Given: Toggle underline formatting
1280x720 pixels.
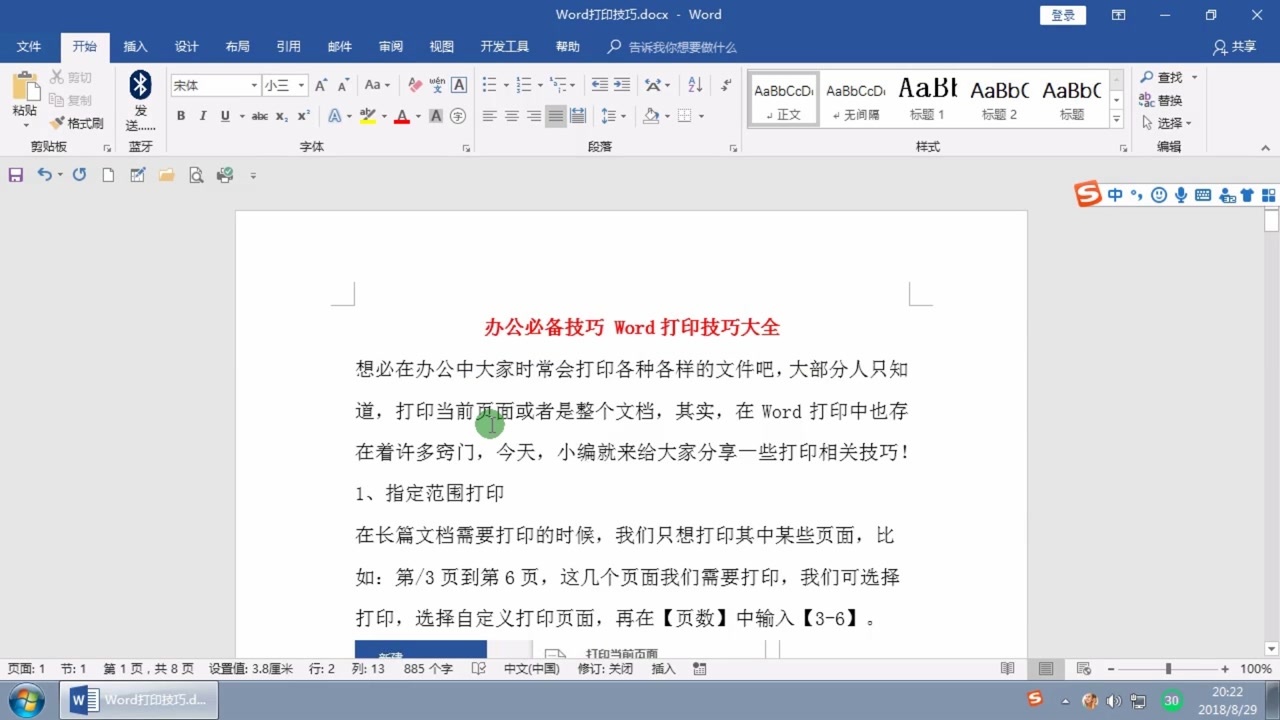Looking at the screenshot, I should pyautogui.click(x=225, y=116).
